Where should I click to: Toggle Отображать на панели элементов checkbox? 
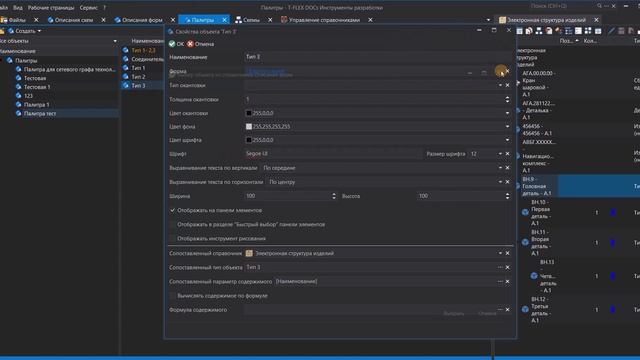(x=172, y=210)
